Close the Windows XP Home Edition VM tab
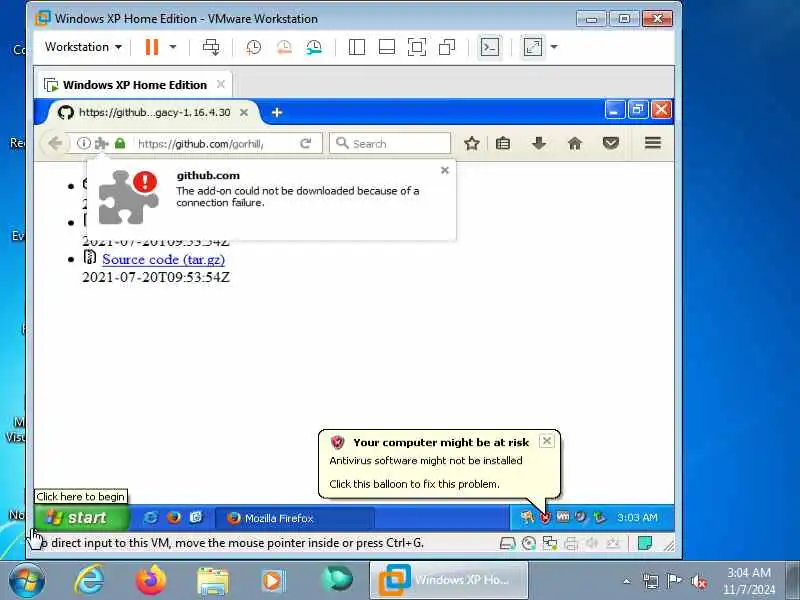Image resolution: width=800 pixels, height=600 pixels. [x=220, y=84]
